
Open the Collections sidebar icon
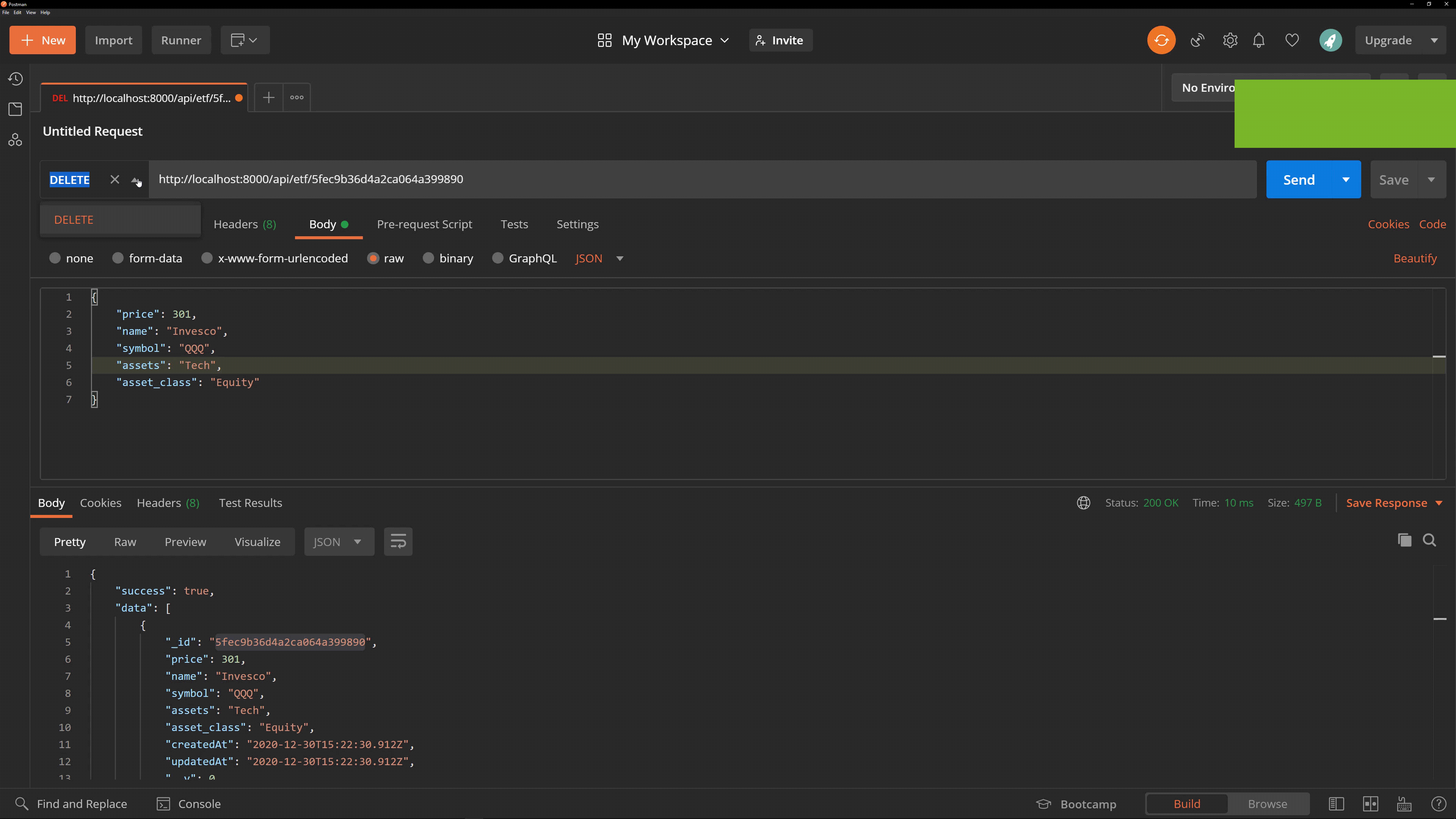(15, 109)
